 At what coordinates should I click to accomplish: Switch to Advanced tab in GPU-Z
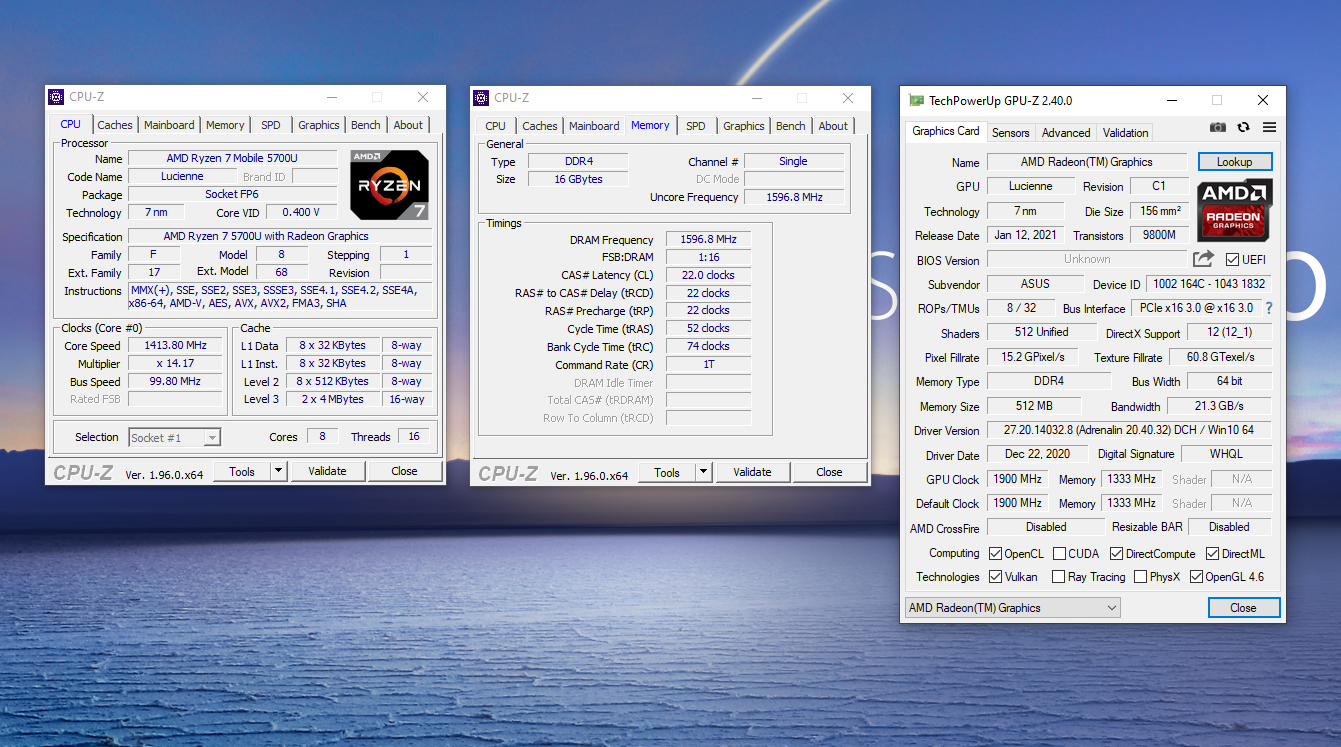tap(1066, 132)
